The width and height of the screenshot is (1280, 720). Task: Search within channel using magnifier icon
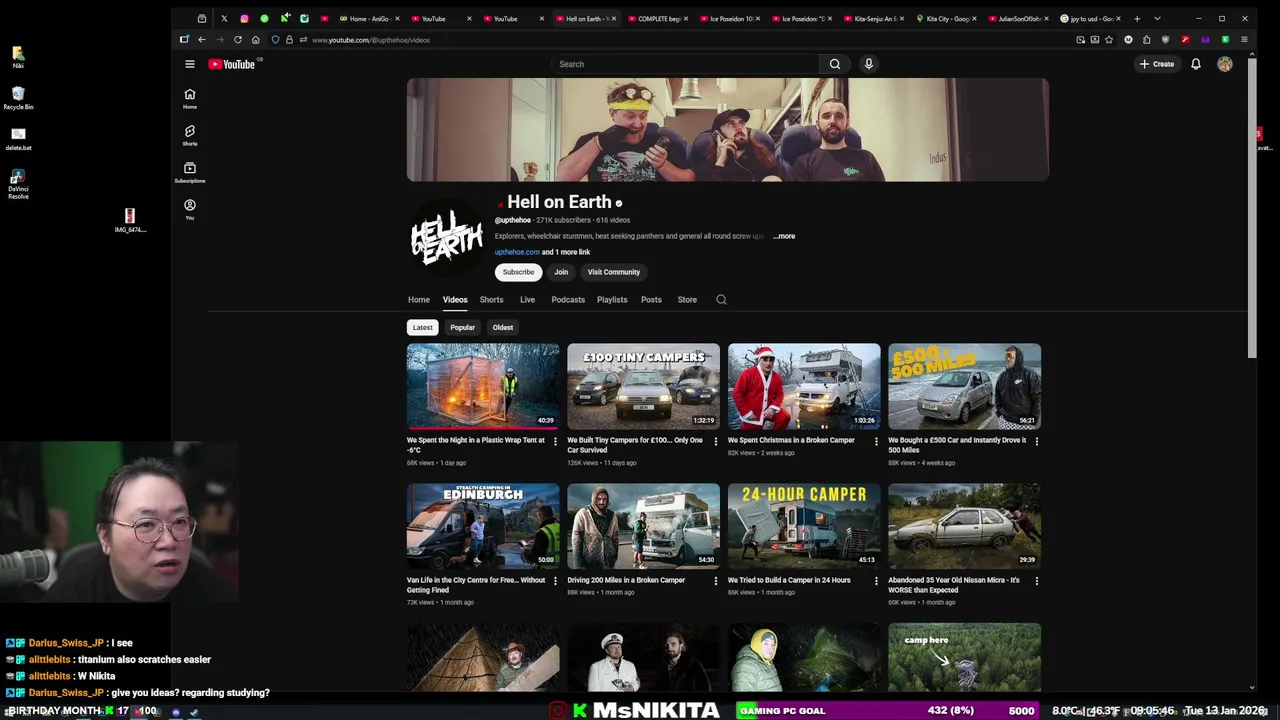[721, 299]
